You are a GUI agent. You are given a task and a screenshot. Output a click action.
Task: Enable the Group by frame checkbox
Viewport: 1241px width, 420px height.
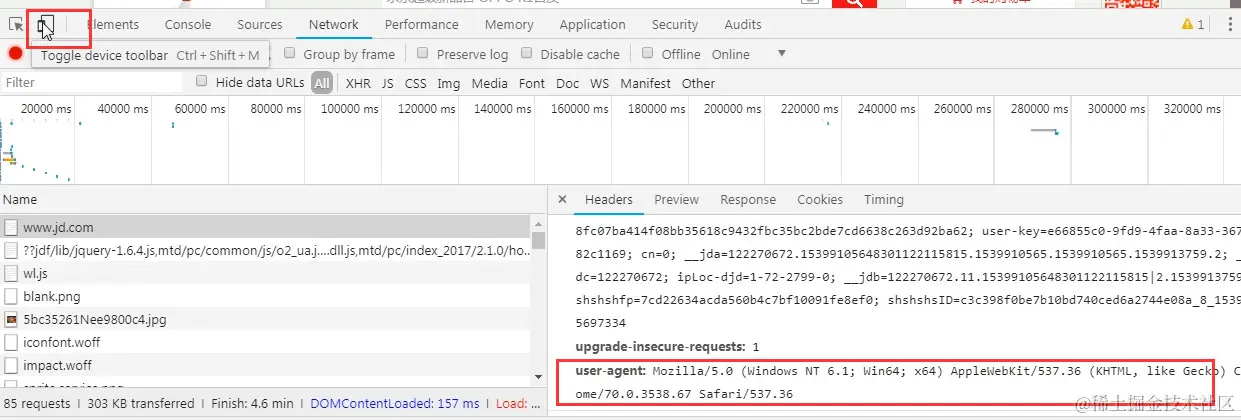(290, 53)
